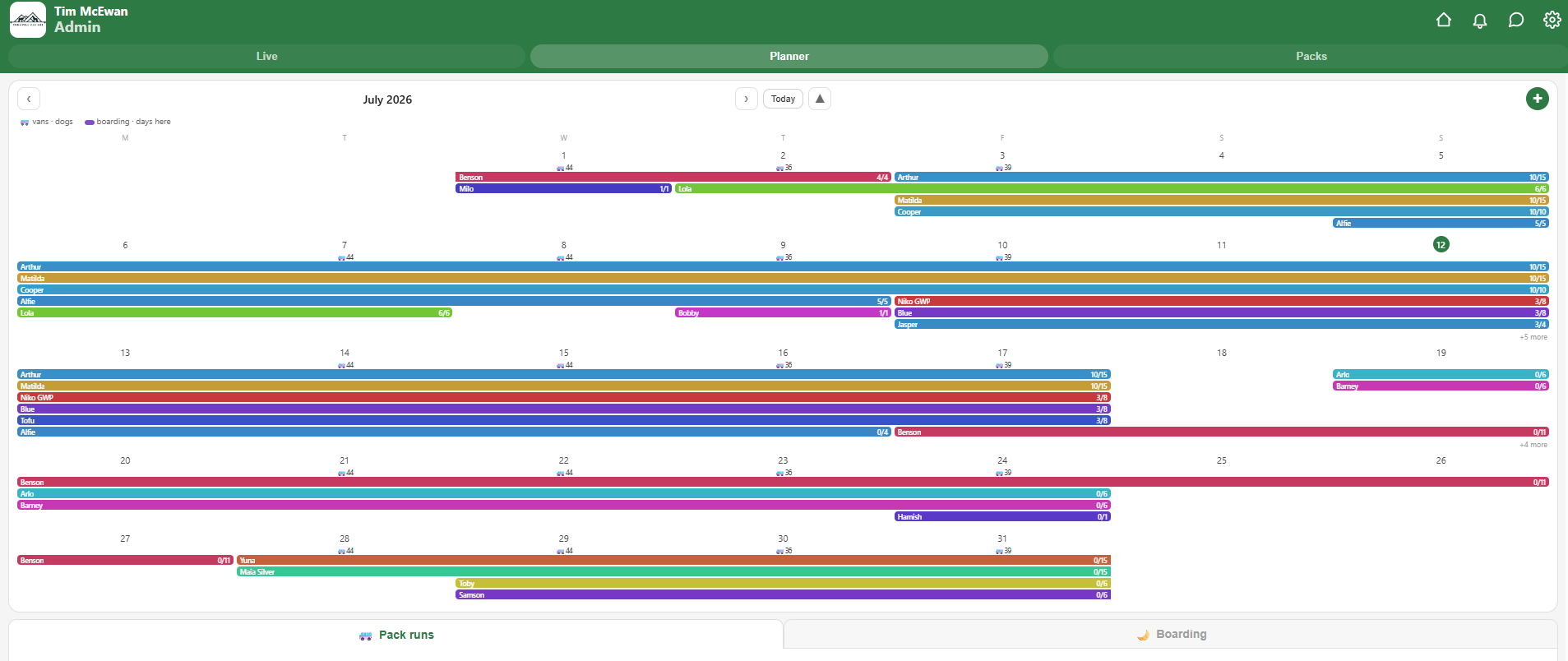Image resolution: width=1568 pixels, height=661 pixels.
Task: Open Cooper's boarding bar starting July 3
Action: coord(1222,212)
